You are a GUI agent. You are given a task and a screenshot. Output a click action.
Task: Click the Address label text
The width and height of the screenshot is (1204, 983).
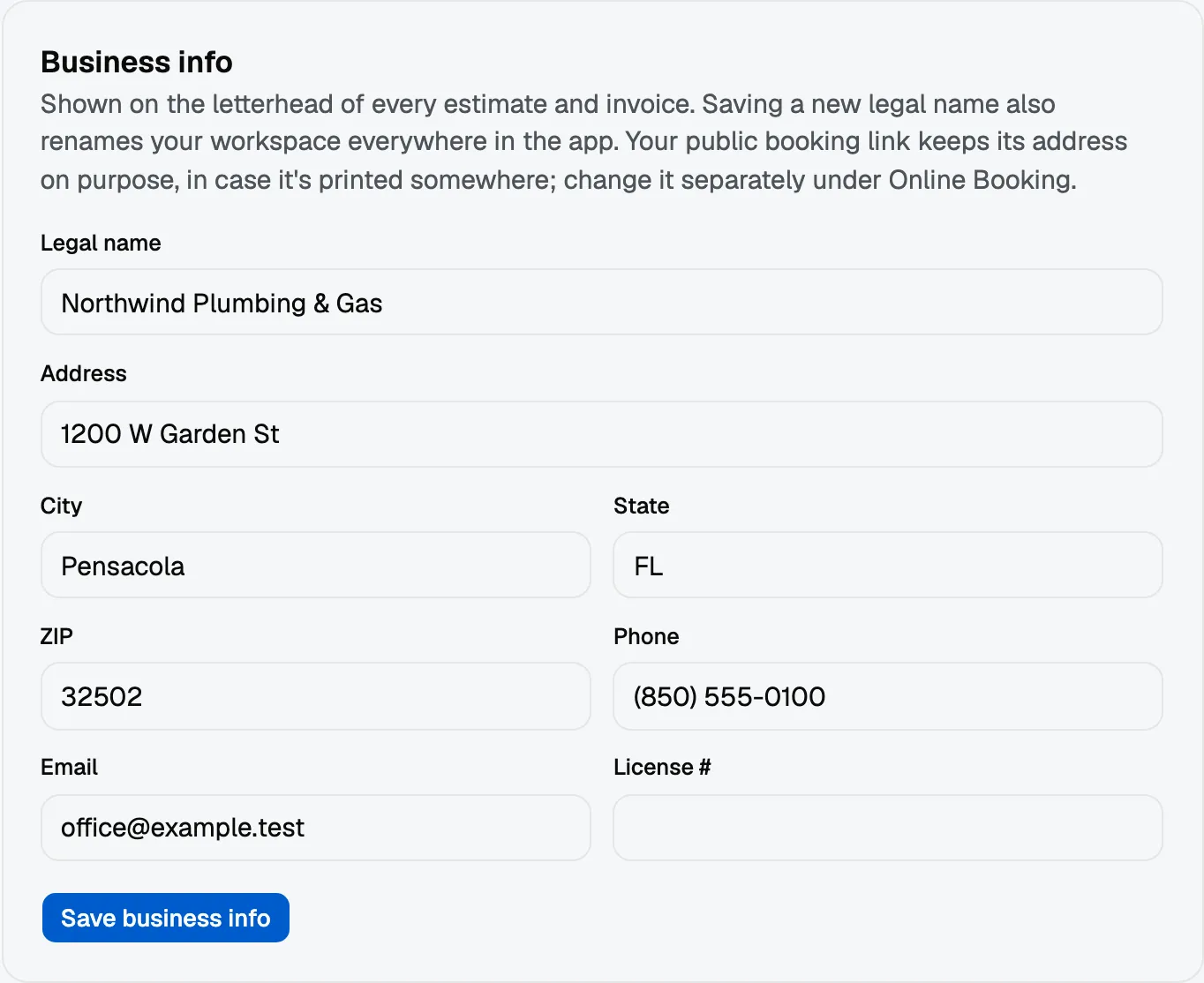click(x=84, y=373)
